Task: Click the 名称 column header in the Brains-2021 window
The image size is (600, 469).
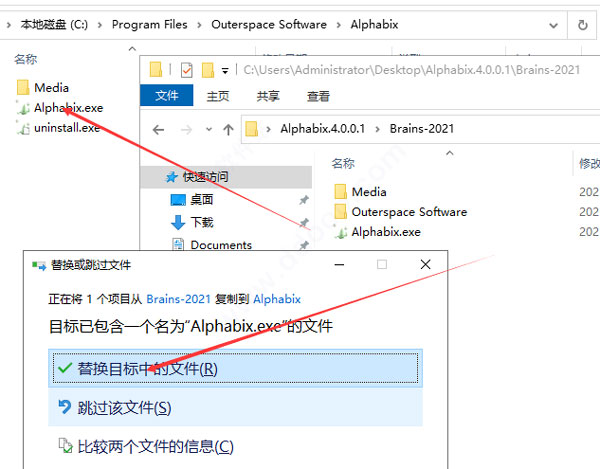Action: 343,164
